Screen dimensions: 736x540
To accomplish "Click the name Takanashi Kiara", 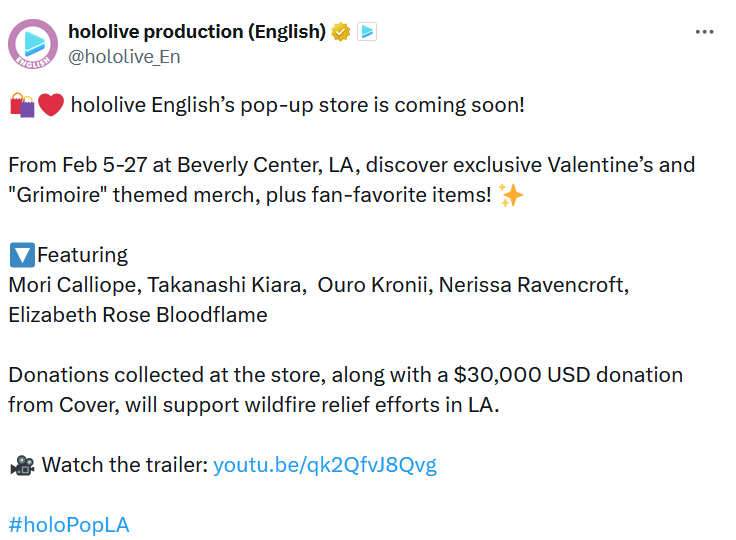I will (226, 285).
